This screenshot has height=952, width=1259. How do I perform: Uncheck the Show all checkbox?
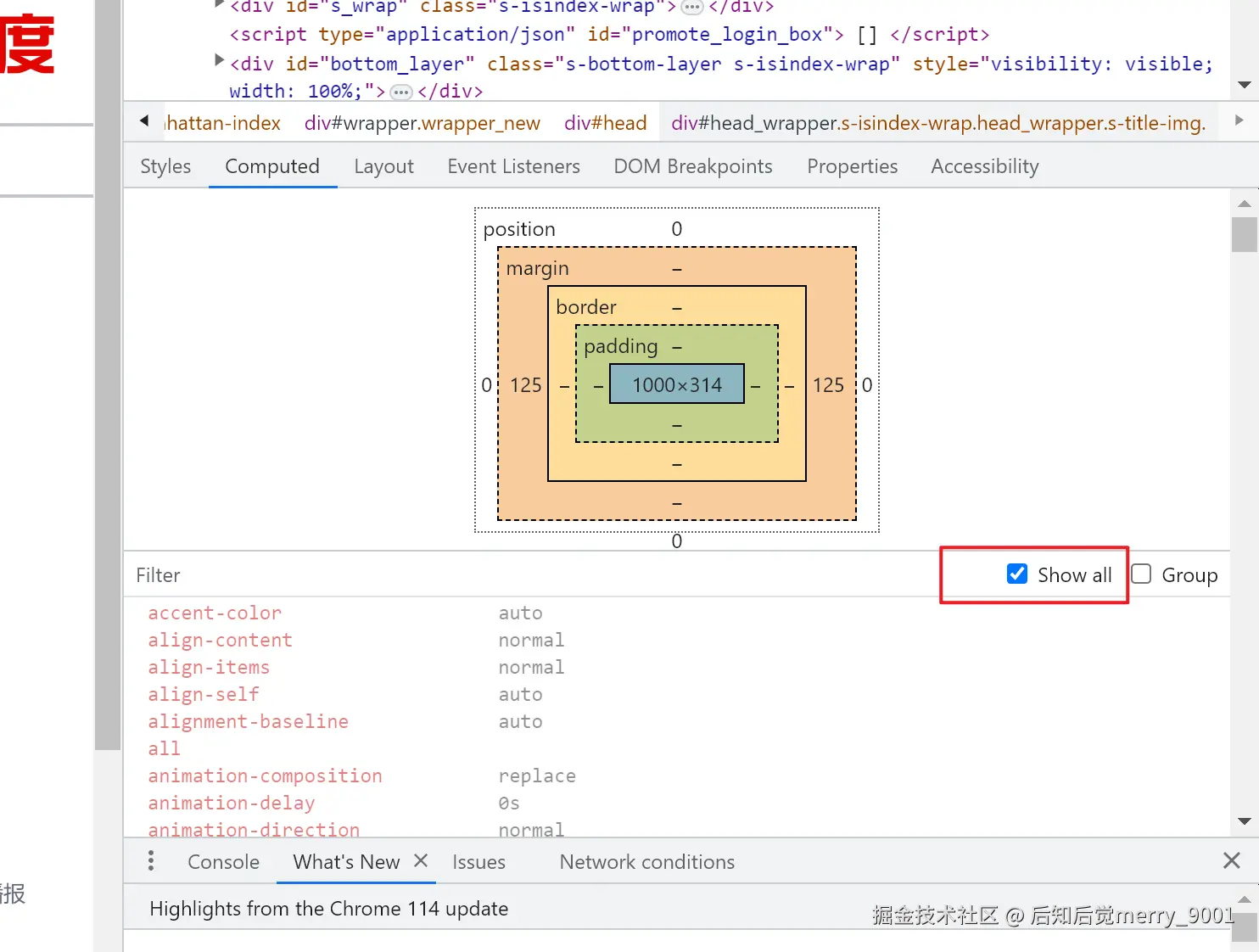pos(1017,574)
